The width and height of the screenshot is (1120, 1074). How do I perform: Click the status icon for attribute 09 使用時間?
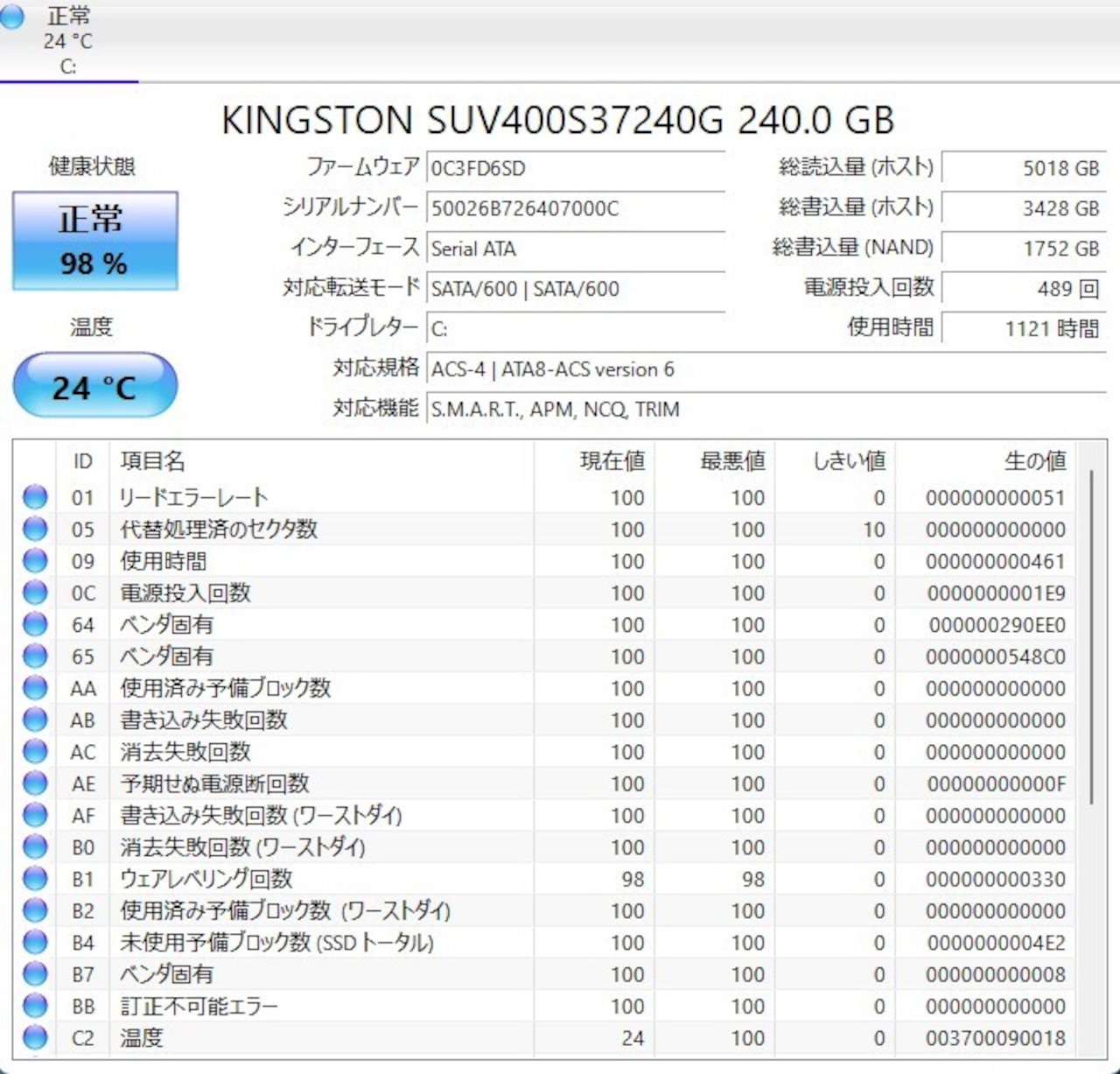[35, 561]
